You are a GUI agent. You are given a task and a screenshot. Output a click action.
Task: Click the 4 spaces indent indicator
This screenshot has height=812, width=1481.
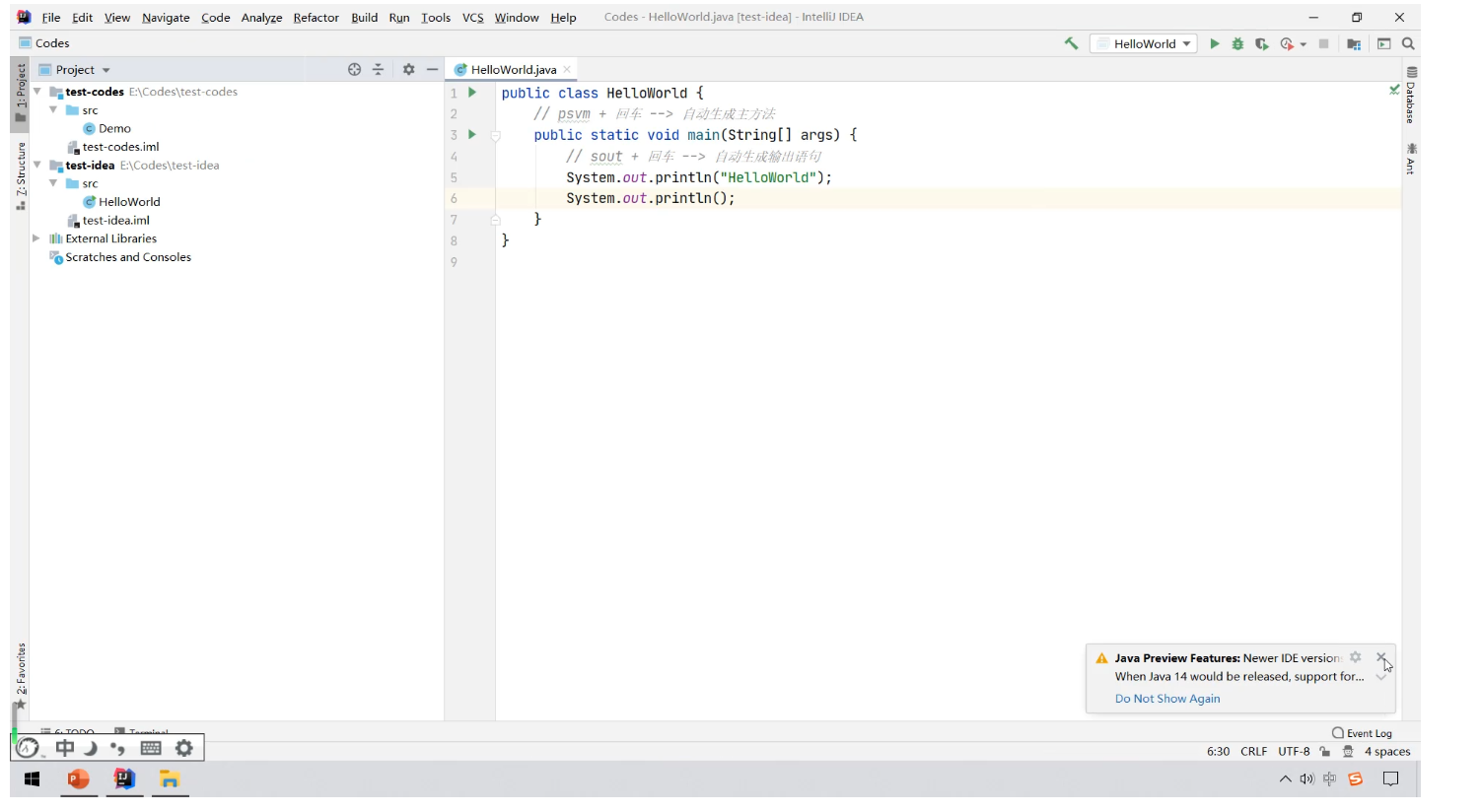click(1387, 751)
